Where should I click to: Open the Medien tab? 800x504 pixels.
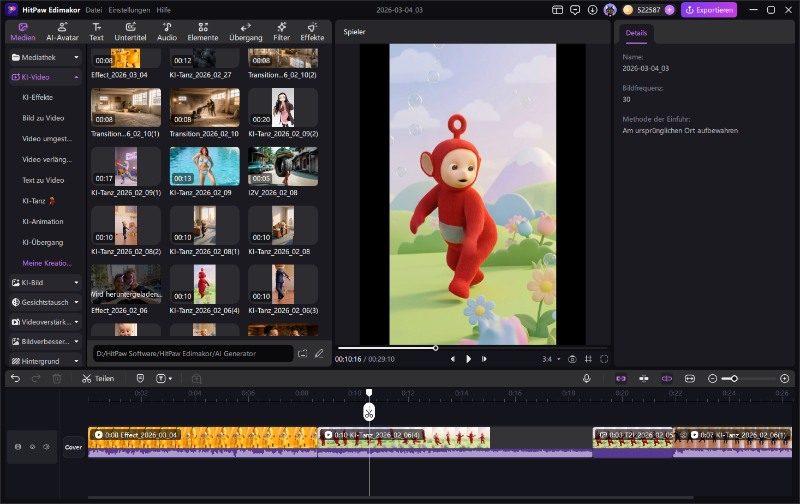pos(23,32)
